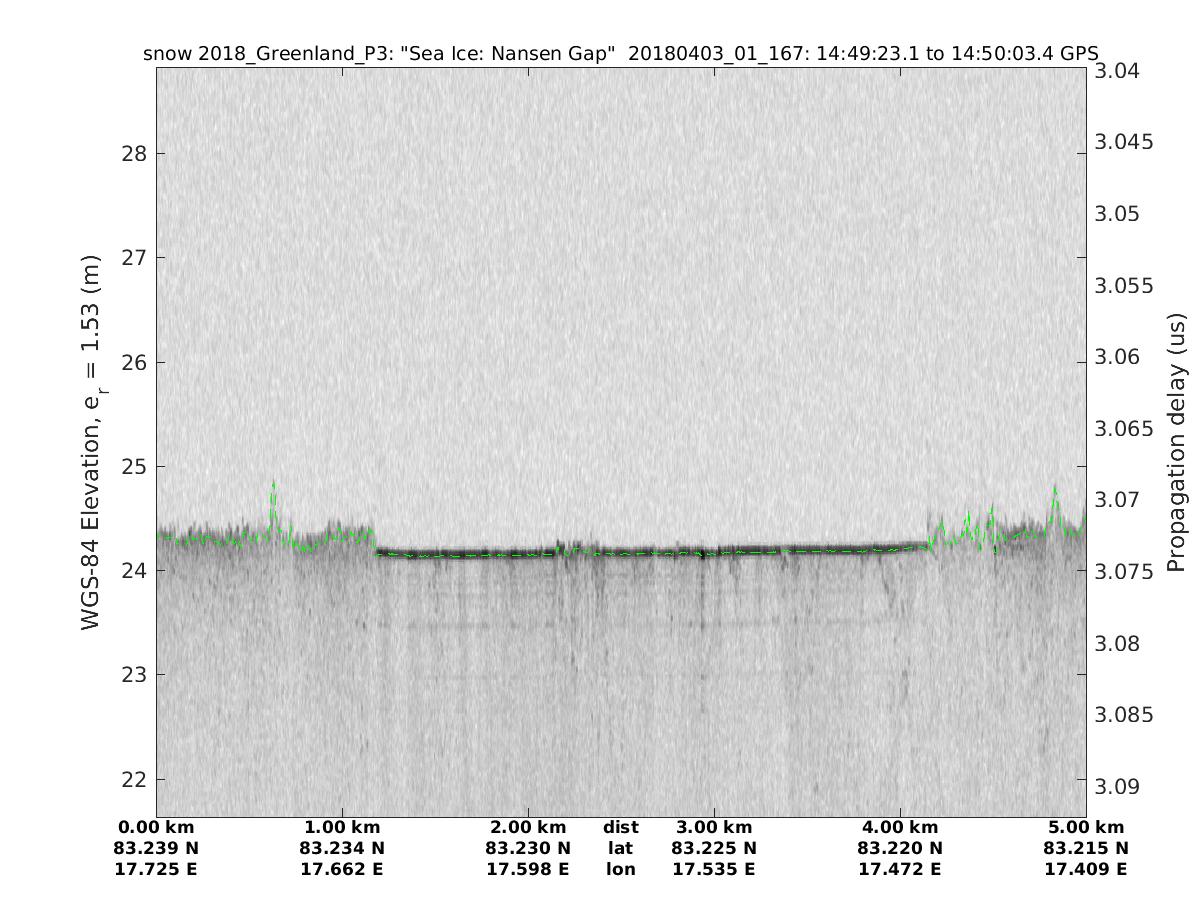
Task: Click the 26 elevation tick label
Action: tap(136, 362)
